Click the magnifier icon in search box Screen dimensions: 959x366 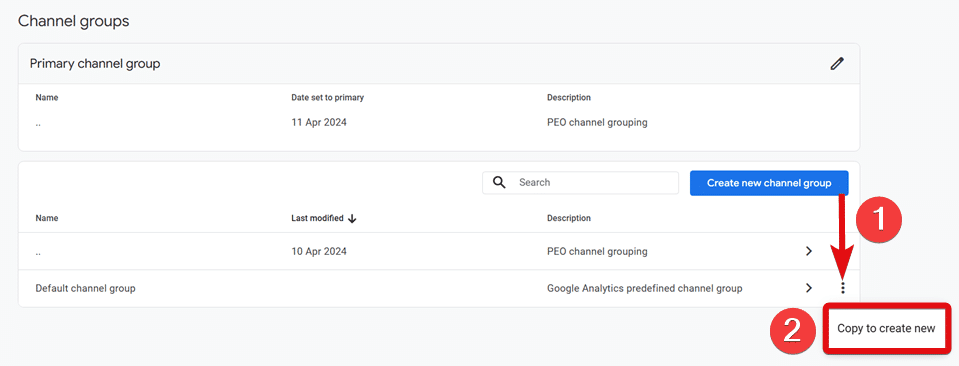point(500,182)
